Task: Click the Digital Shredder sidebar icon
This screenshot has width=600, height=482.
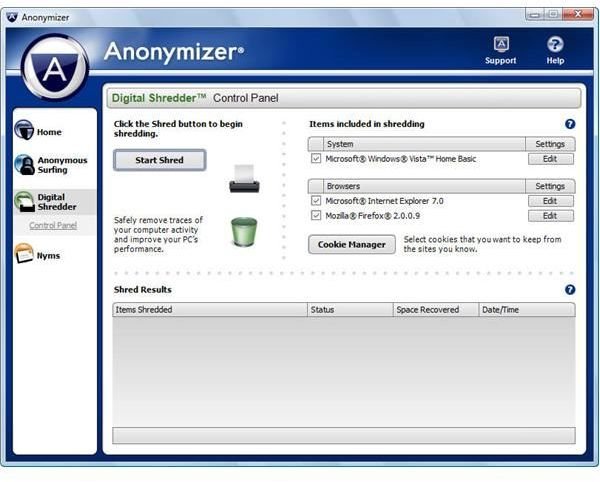Action: [25, 202]
